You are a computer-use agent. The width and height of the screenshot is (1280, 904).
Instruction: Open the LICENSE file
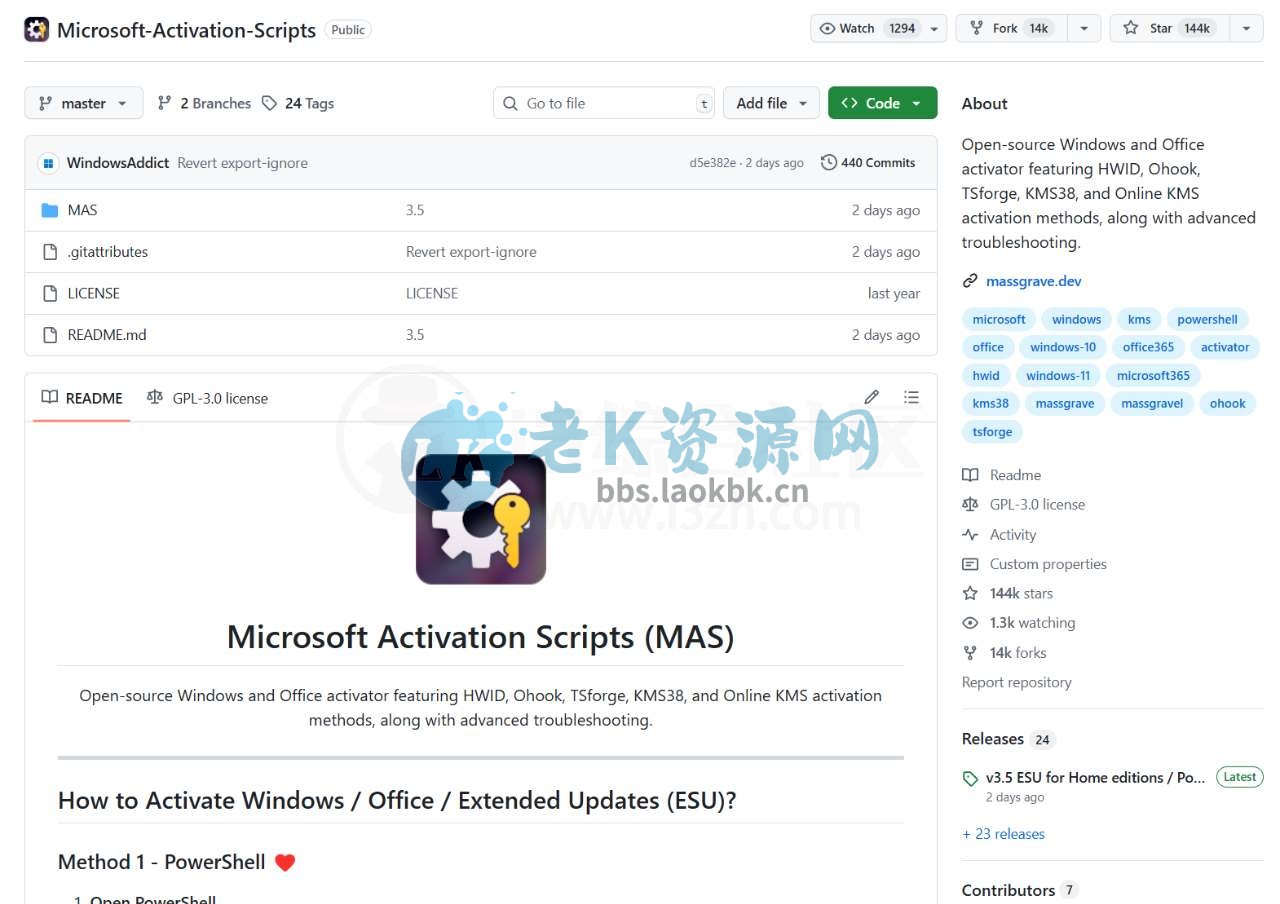(x=94, y=293)
